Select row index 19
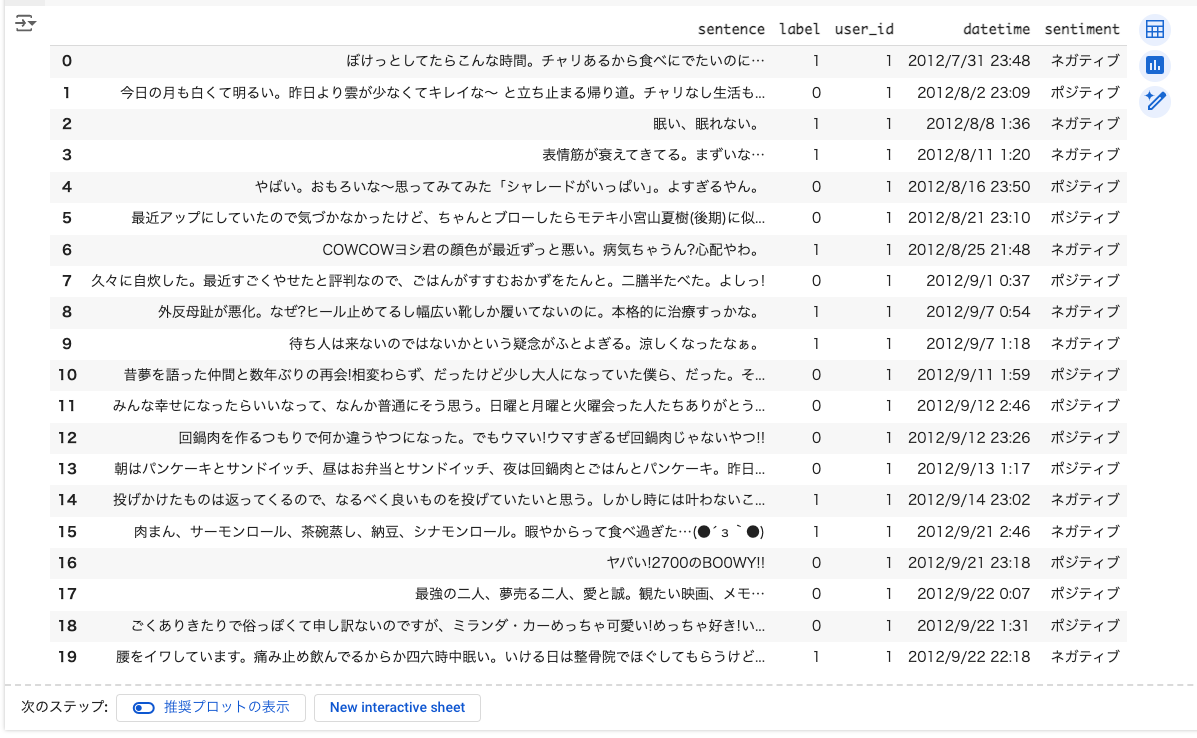1197x738 pixels. tap(67, 656)
